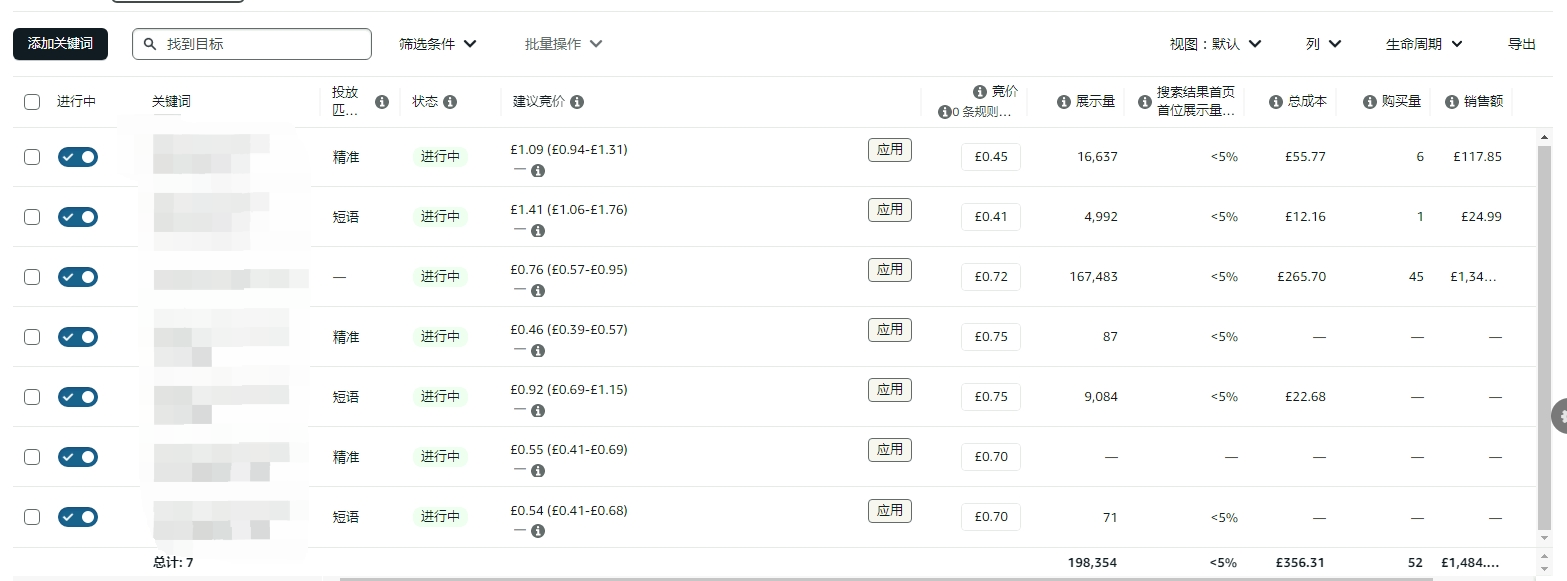The image size is (1567, 581).
Task: Click info icon next to 展示量 header
Action: click(1064, 102)
